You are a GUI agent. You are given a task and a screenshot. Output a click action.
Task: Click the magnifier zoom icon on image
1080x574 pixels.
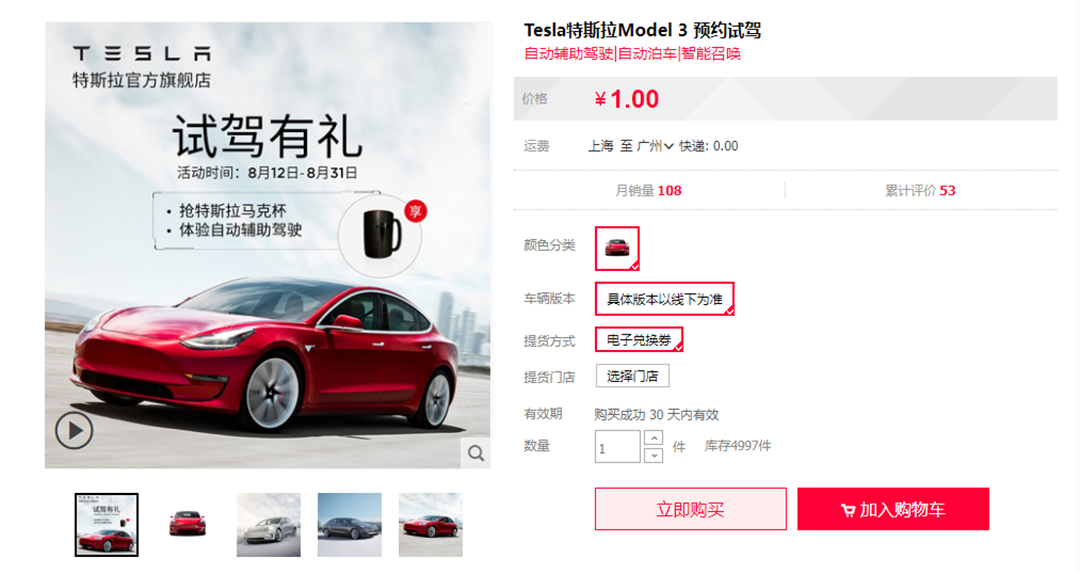[475, 453]
